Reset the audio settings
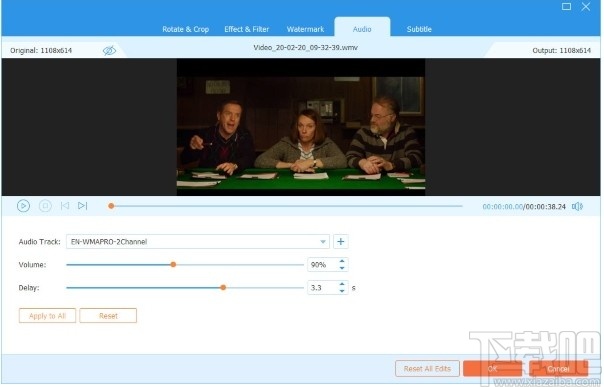 click(x=108, y=316)
